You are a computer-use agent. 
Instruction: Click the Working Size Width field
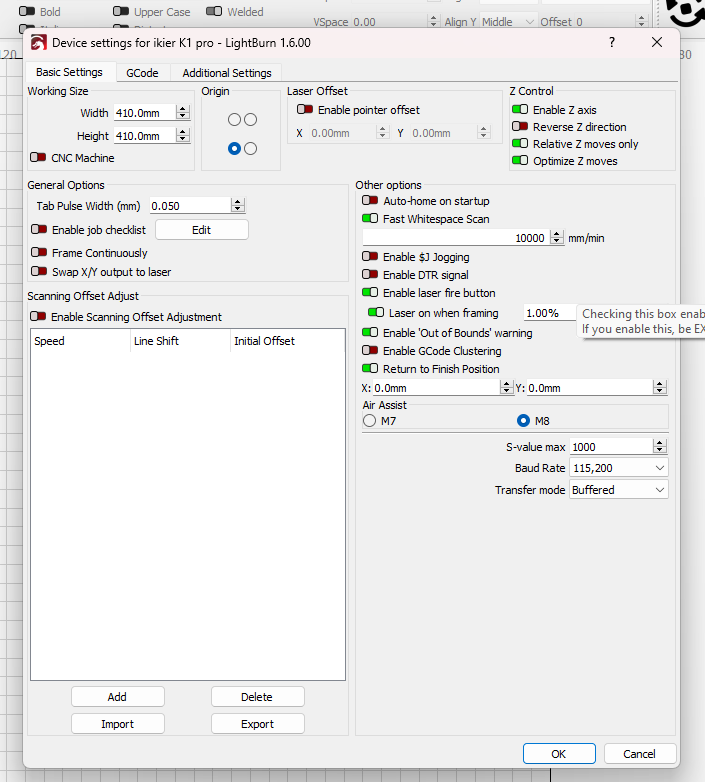pos(145,113)
